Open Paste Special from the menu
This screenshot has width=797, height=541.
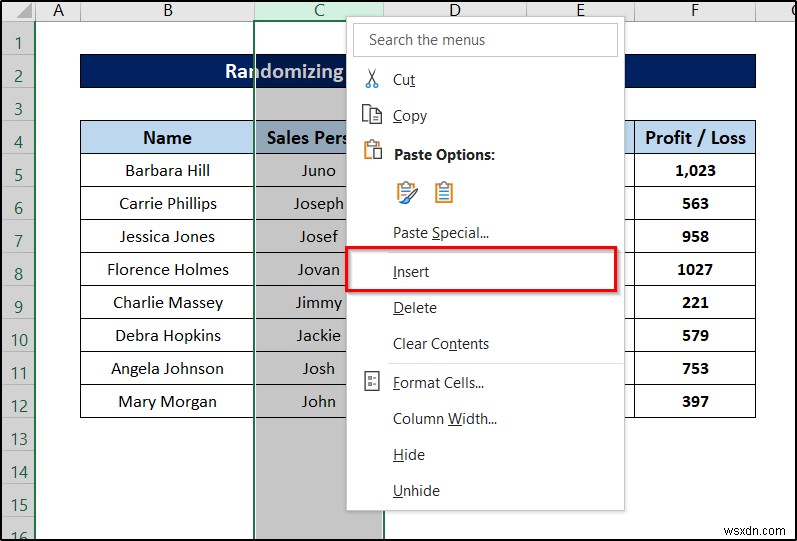click(485, 233)
